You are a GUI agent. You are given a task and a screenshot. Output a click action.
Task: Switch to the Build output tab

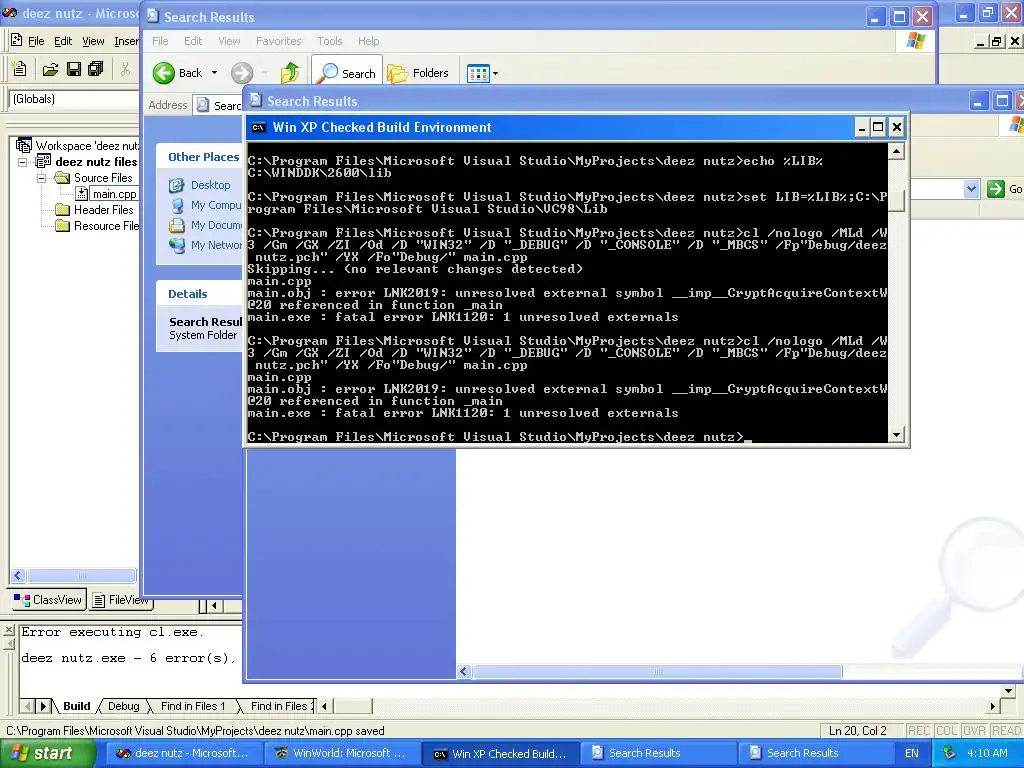coord(76,706)
